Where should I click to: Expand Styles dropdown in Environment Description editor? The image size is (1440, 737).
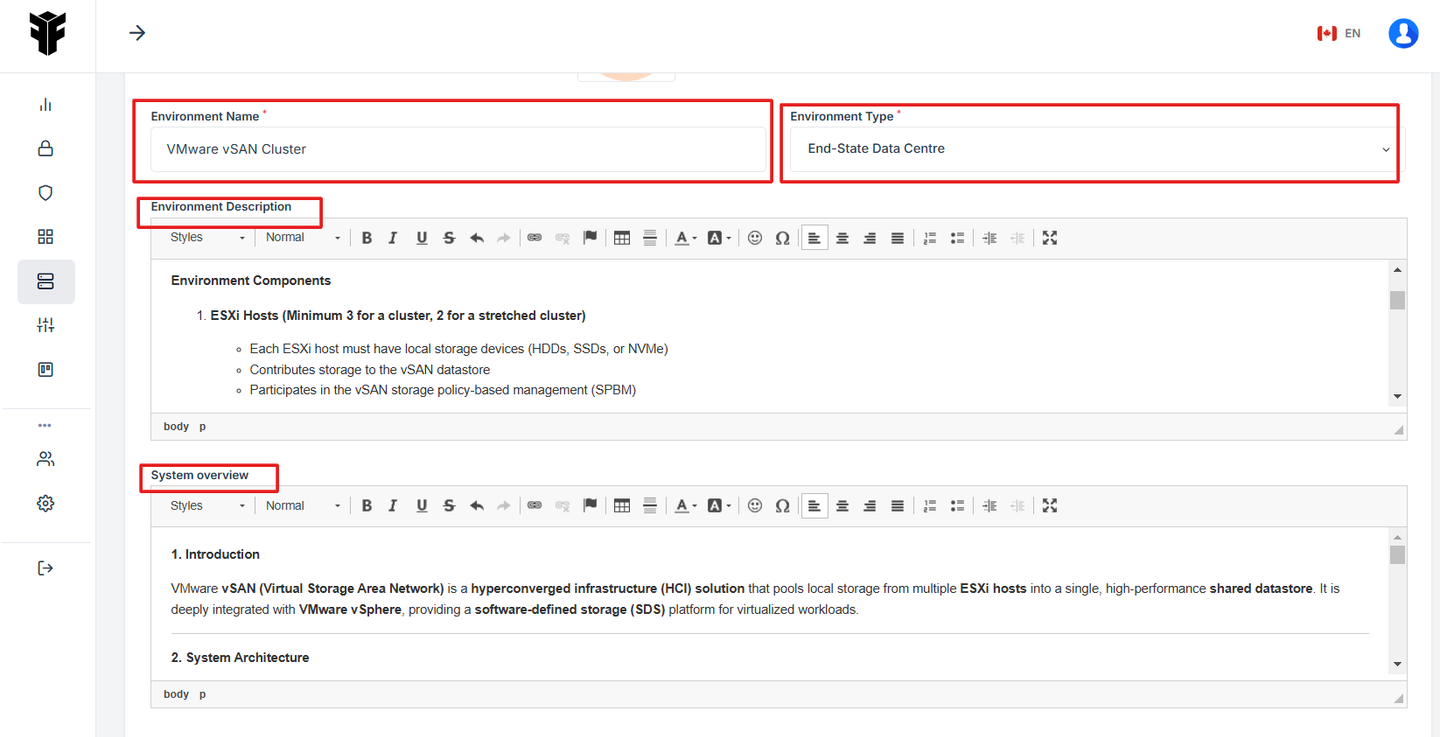tap(207, 238)
